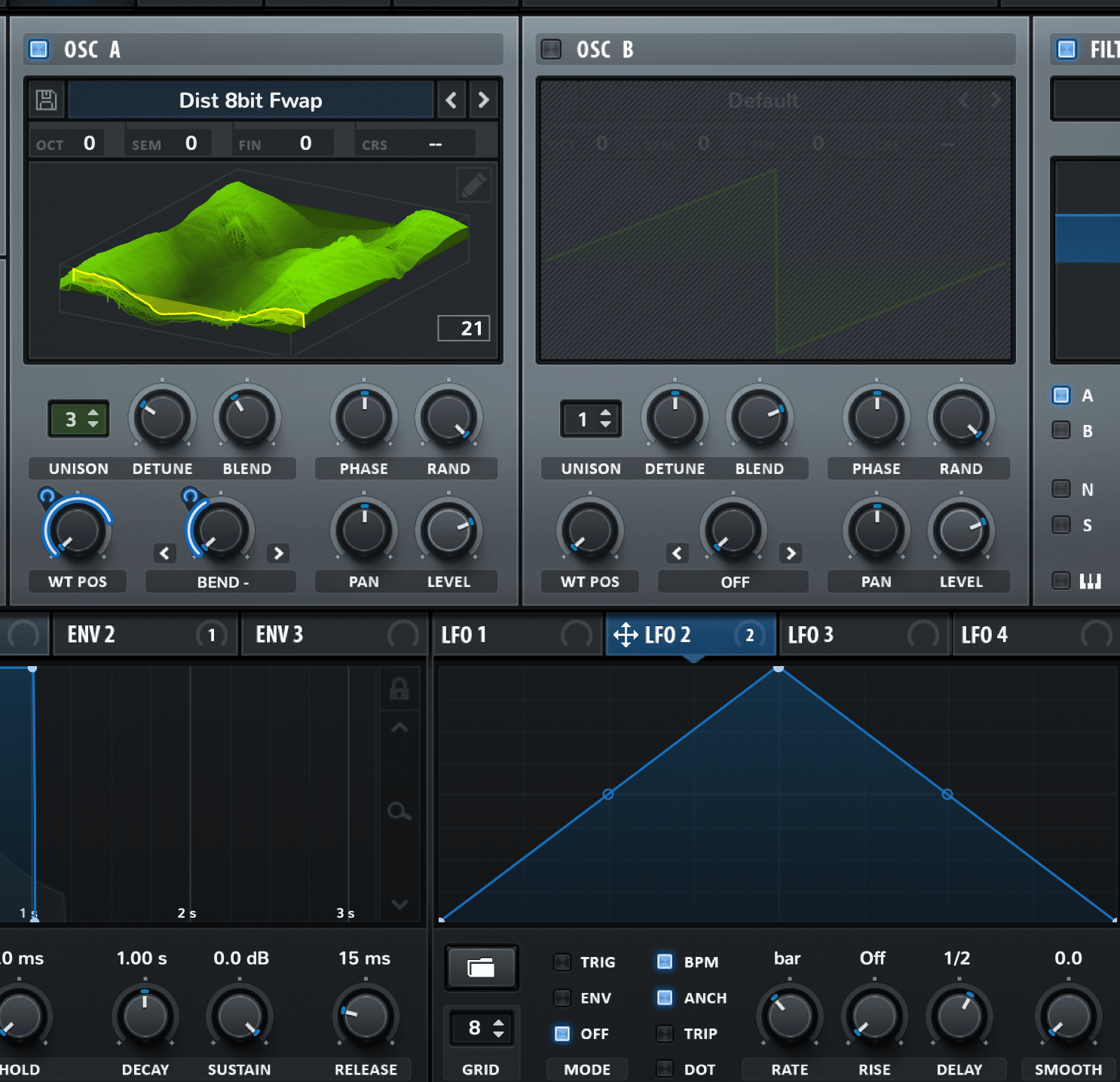
Task: Click the OSC A WT POS knob
Action: click(78, 530)
